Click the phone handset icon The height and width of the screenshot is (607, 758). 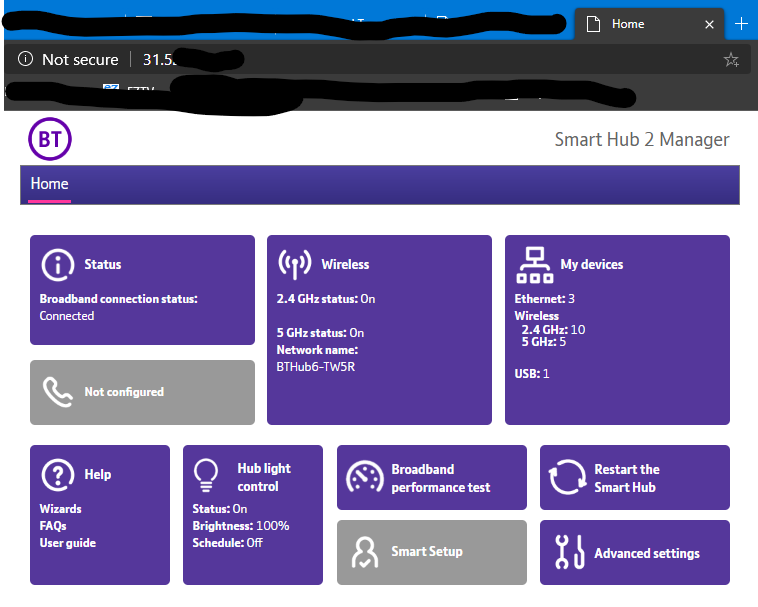coord(58,392)
